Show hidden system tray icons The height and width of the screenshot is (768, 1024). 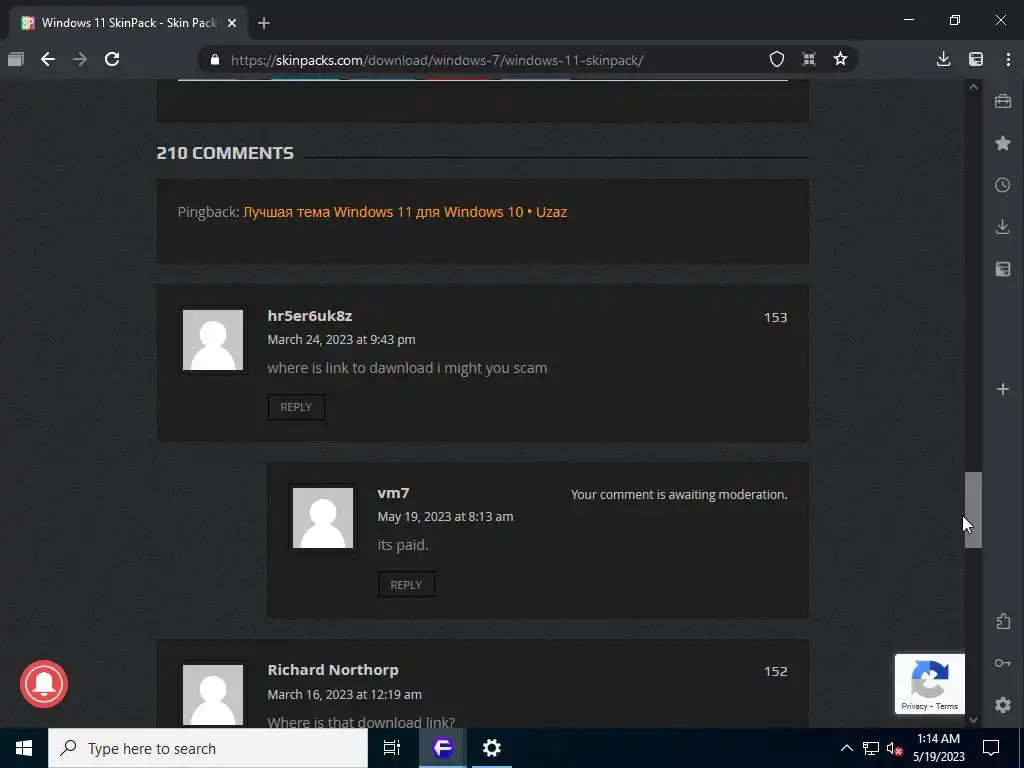point(846,748)
